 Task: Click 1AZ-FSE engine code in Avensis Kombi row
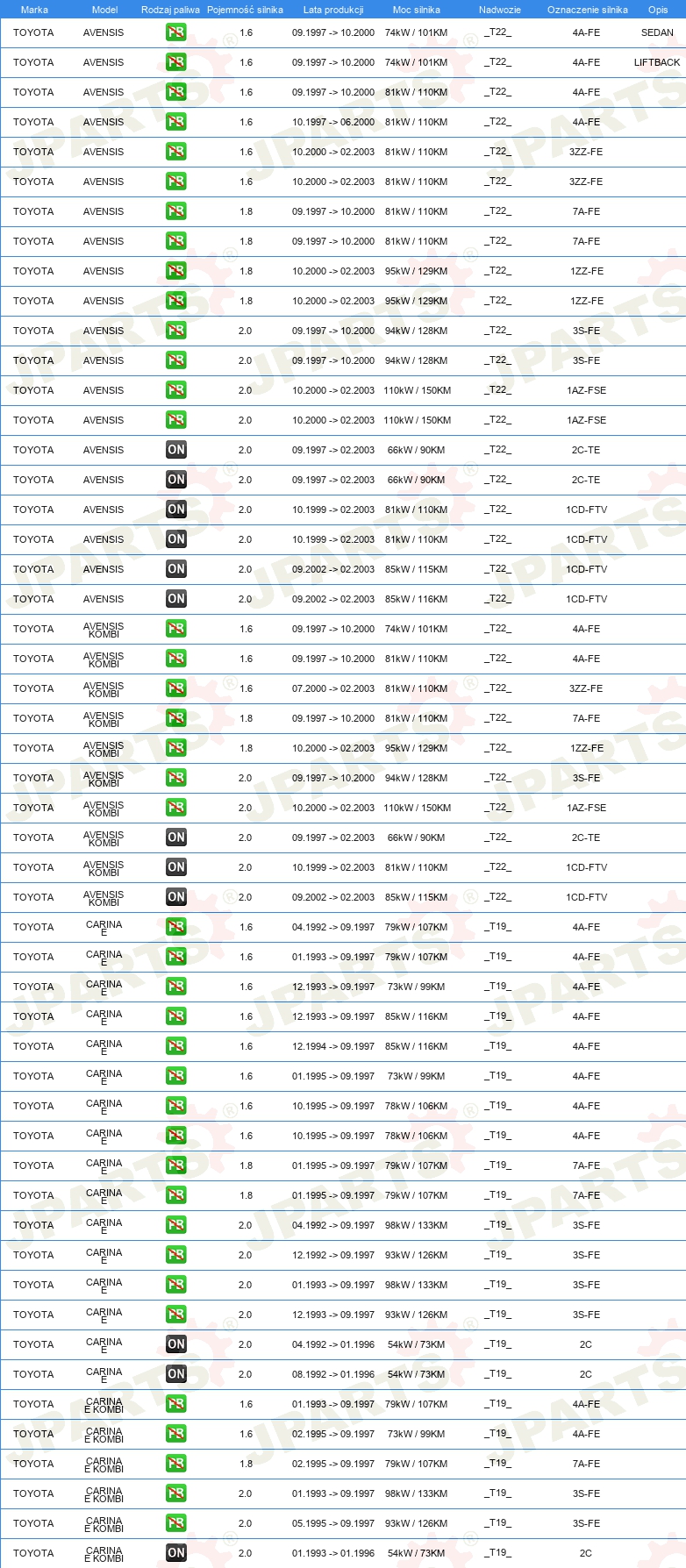pyautogui.click(x=586, y=808)
